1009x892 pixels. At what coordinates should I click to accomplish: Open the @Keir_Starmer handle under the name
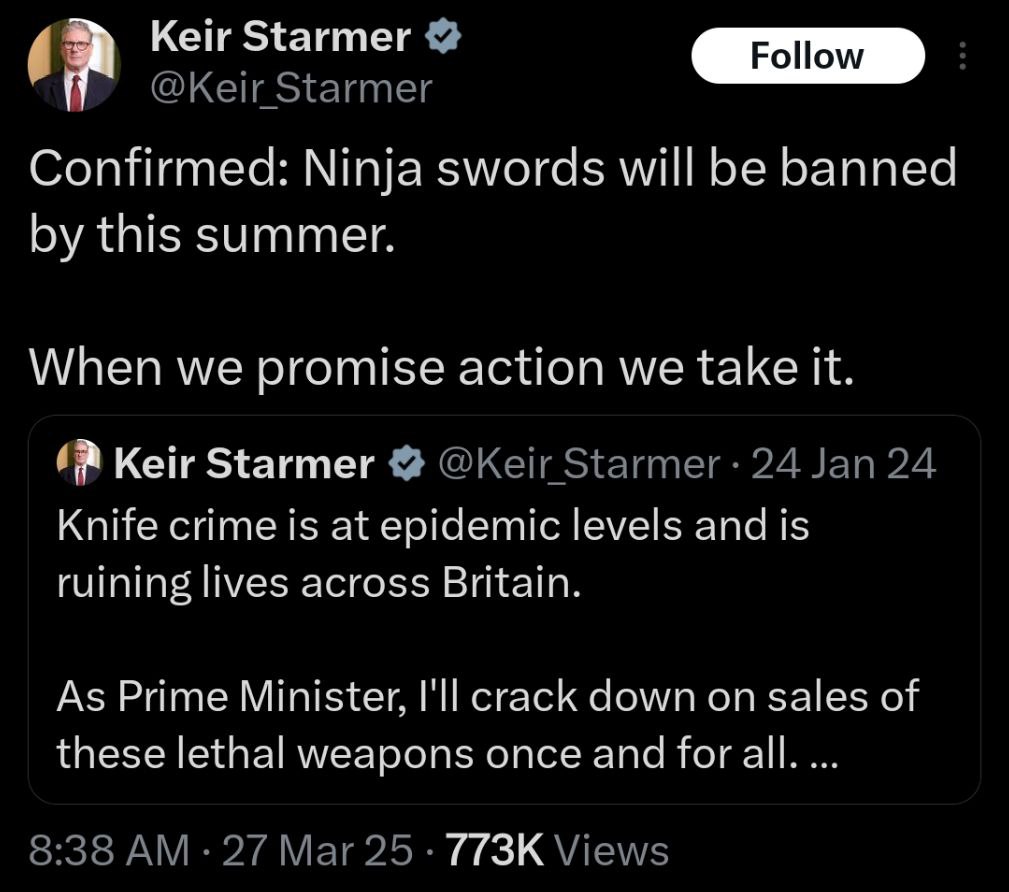click(291, 88)
